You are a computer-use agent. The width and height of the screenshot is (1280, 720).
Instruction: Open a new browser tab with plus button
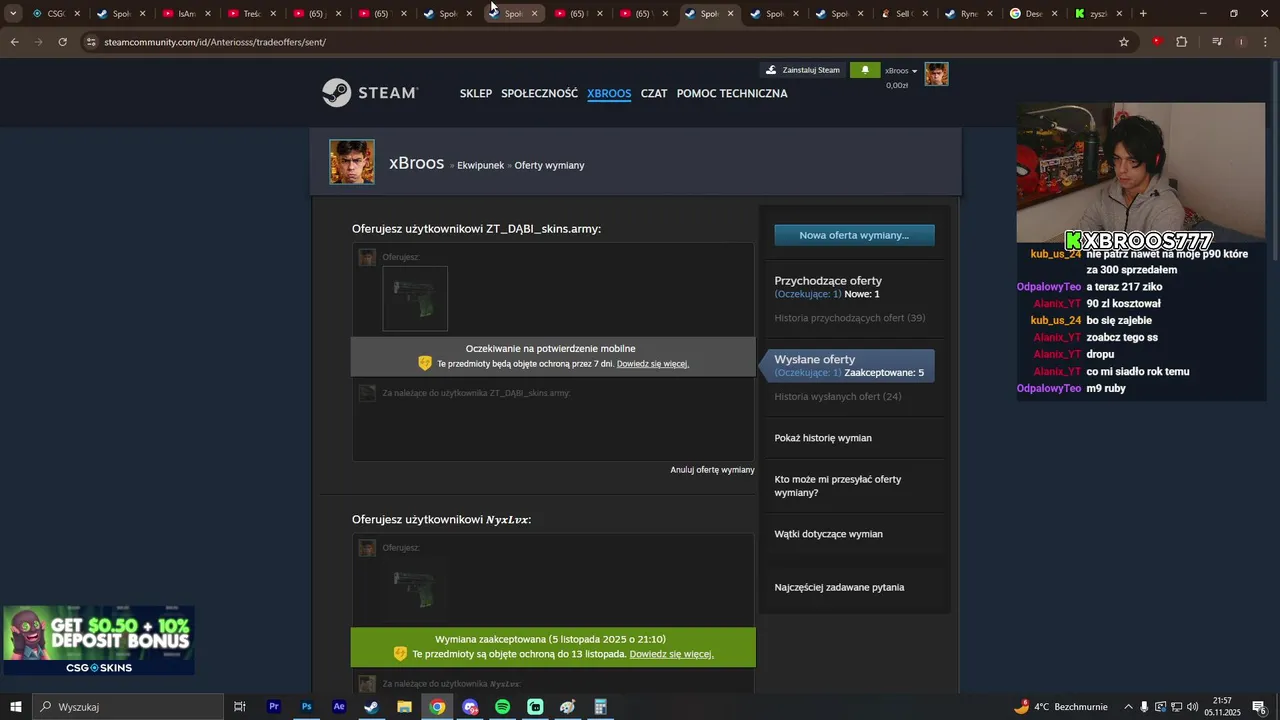(x=1143, y=14)
